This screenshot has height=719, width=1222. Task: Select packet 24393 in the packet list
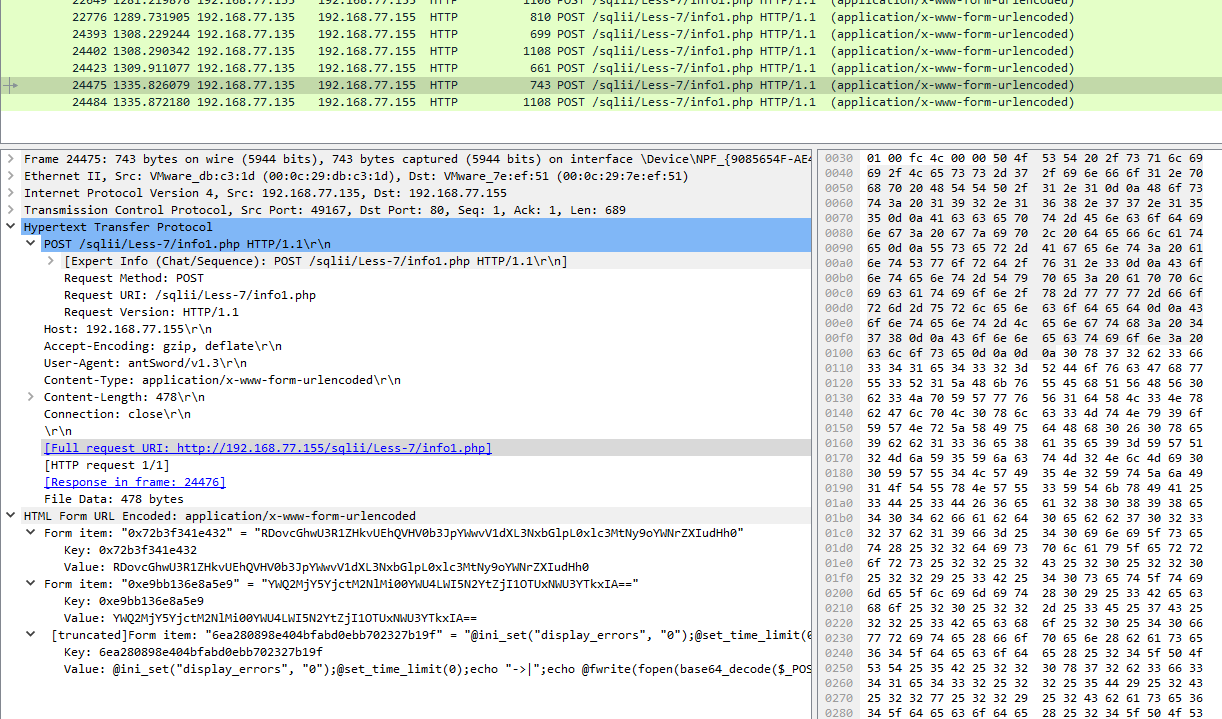pos(611,34)
